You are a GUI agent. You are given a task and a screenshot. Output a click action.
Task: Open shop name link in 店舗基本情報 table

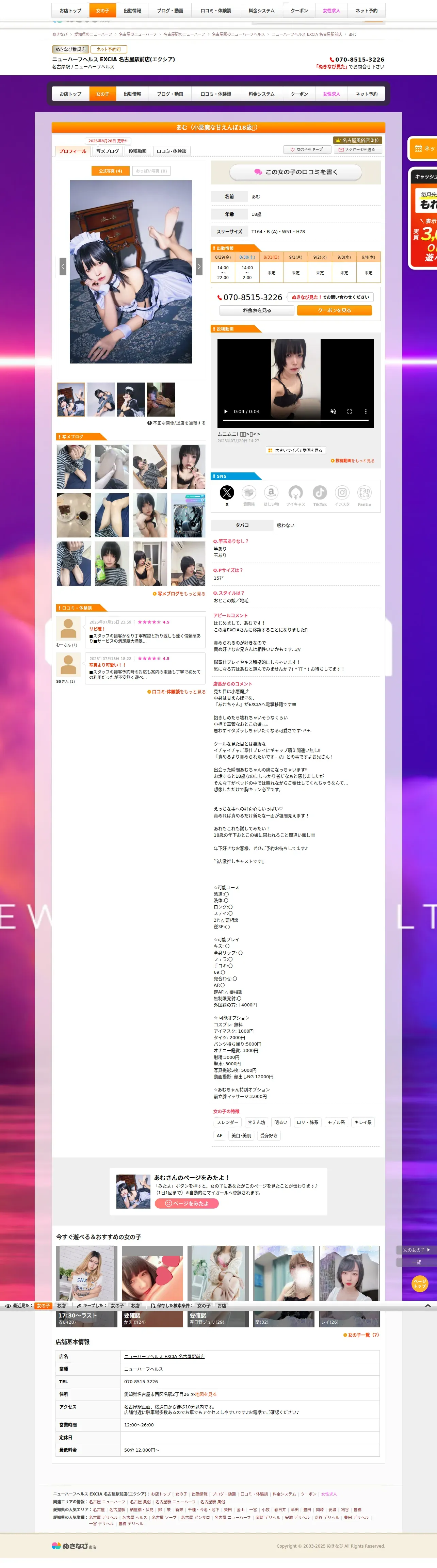point(164,1356)
